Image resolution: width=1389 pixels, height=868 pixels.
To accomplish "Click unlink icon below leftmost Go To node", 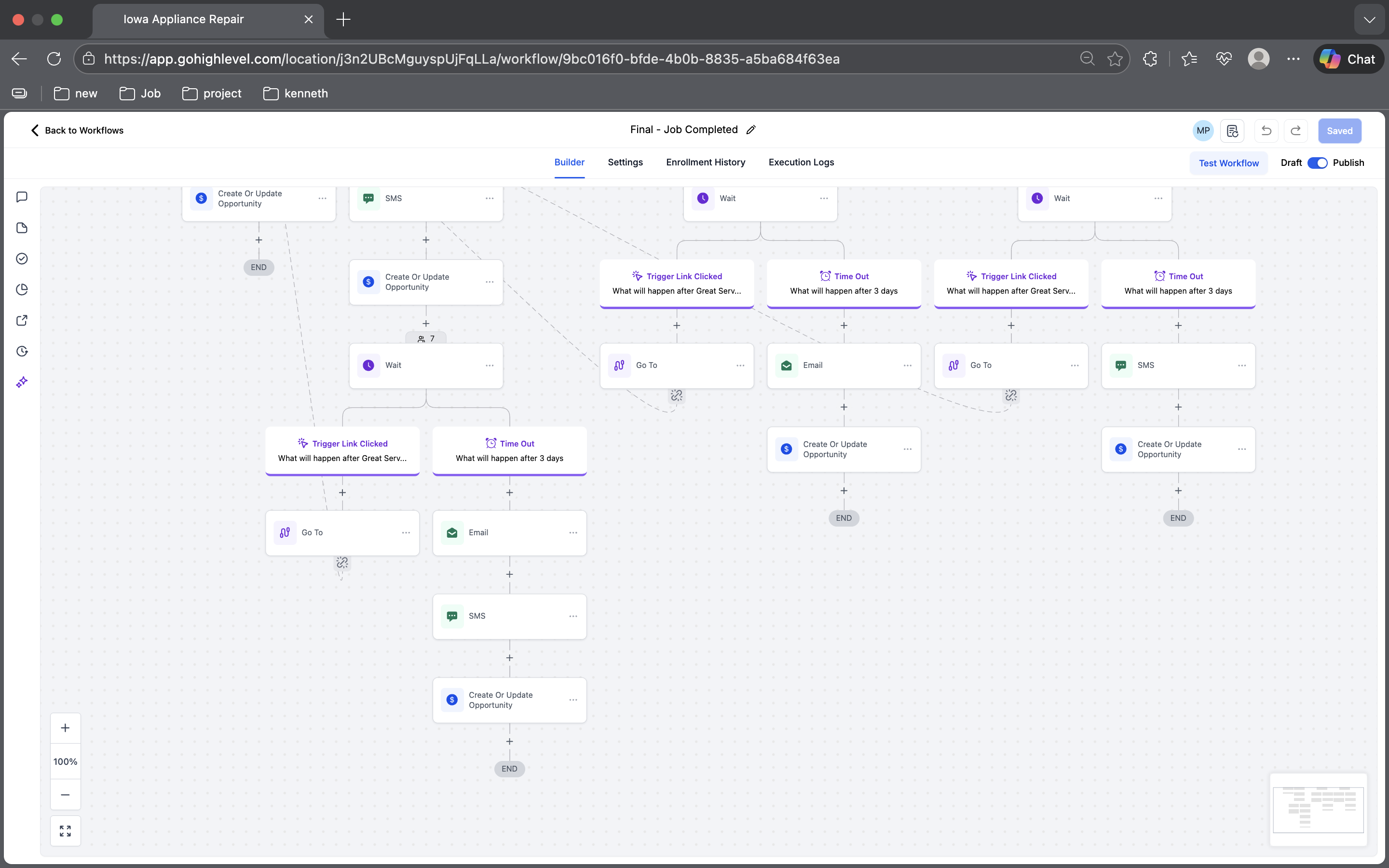I will (x=342, y=563).
